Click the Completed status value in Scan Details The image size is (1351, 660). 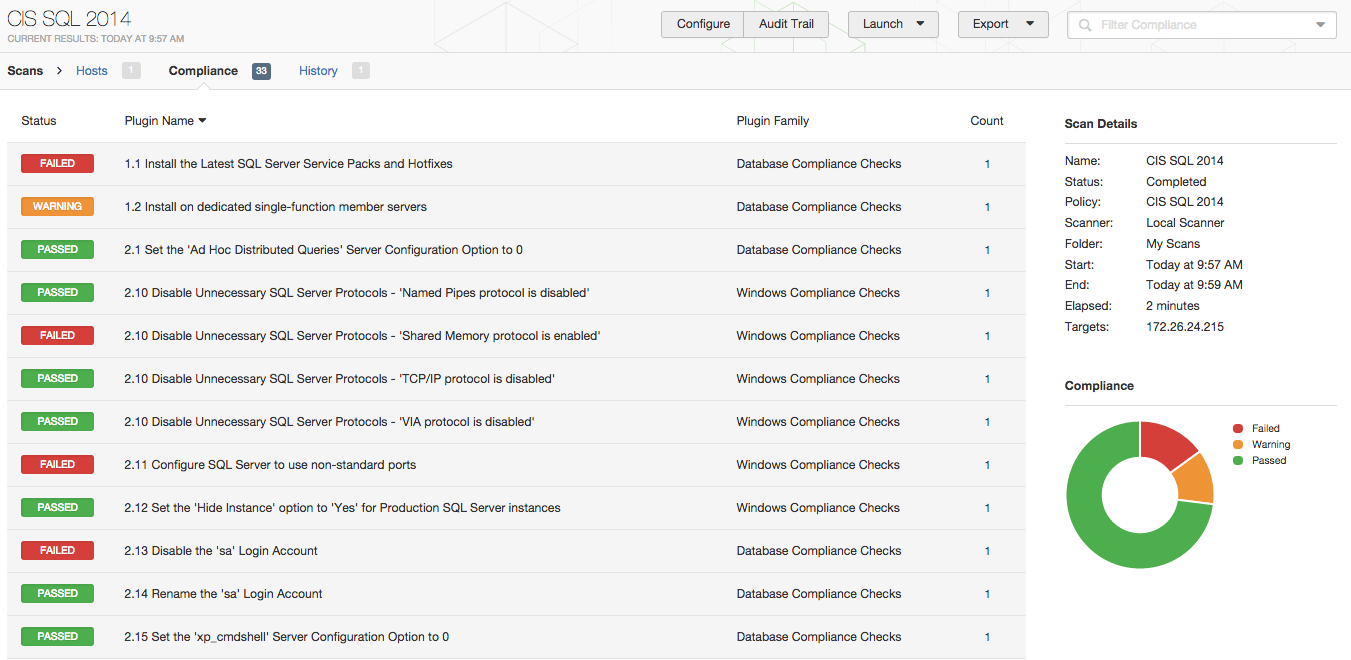(x=1176, y=182)
